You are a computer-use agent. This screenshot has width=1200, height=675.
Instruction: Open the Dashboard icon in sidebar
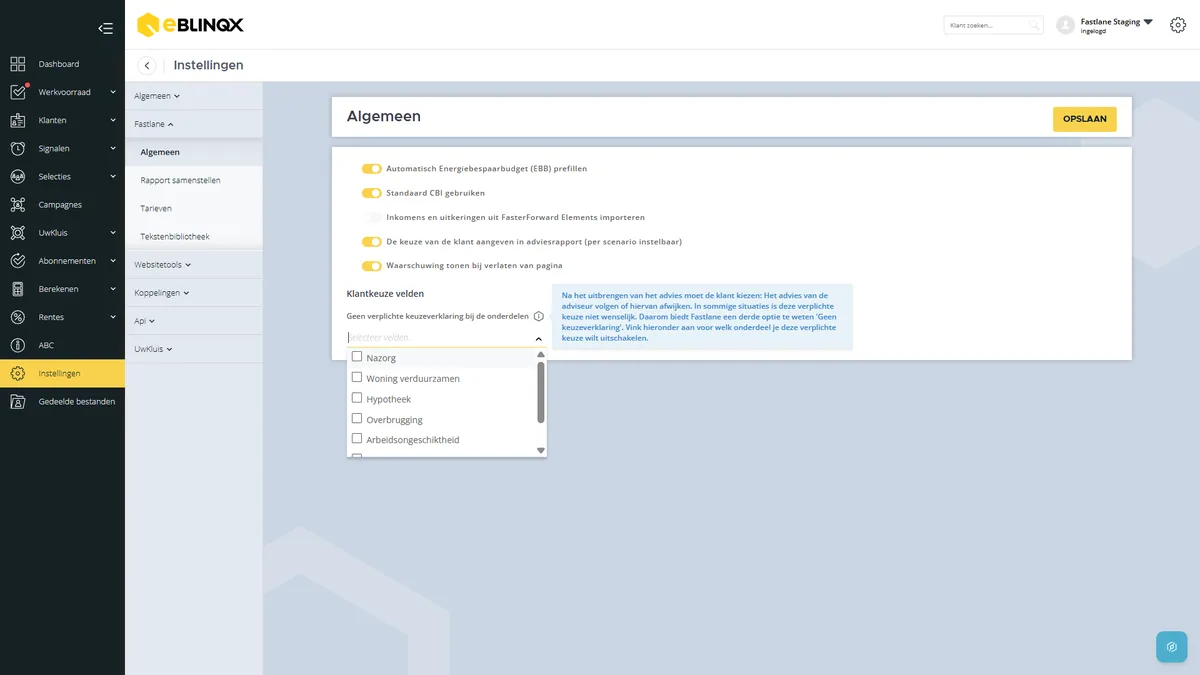18,64
